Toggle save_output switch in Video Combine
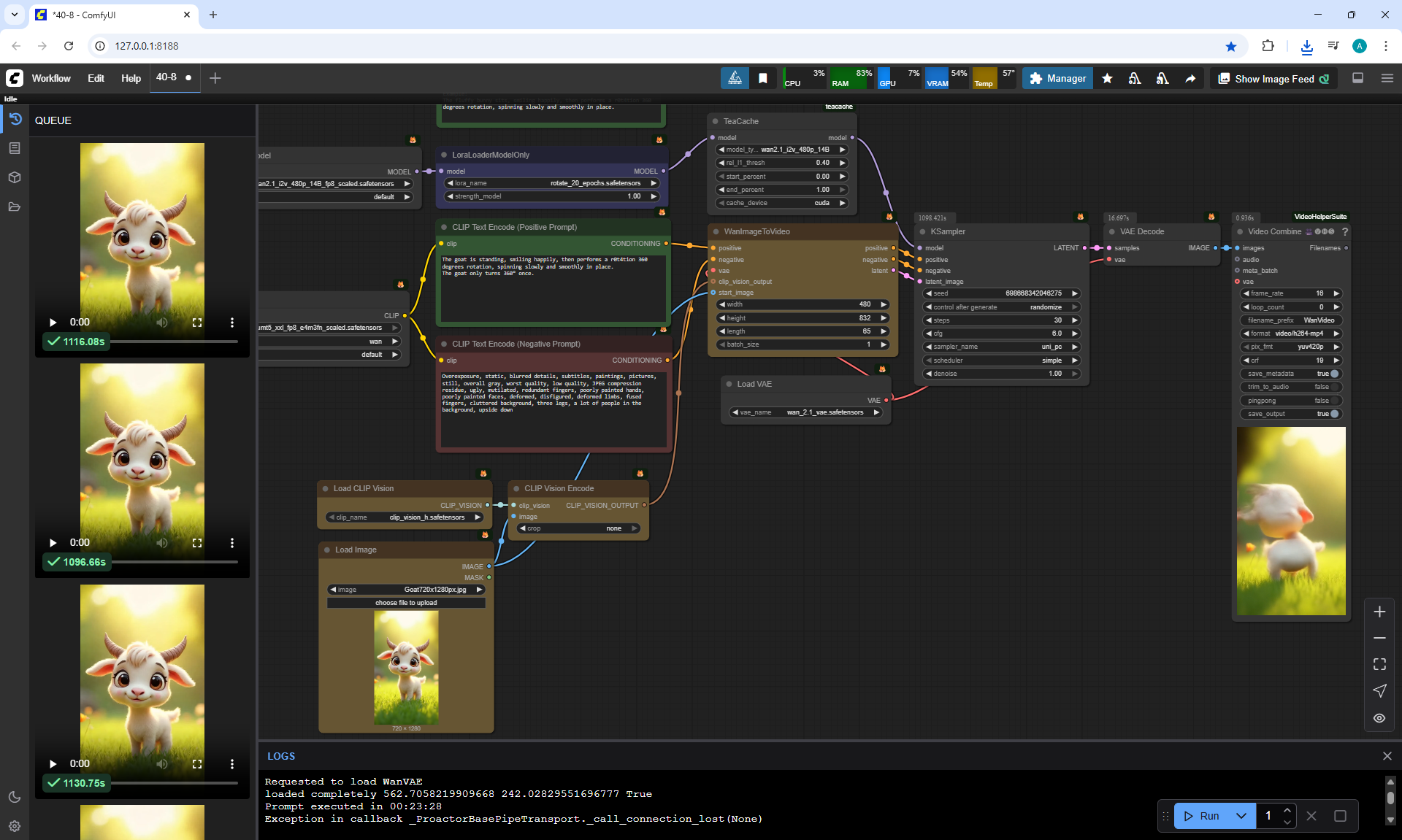Screen dimensions: 1402x840 tap(1334, 414)
